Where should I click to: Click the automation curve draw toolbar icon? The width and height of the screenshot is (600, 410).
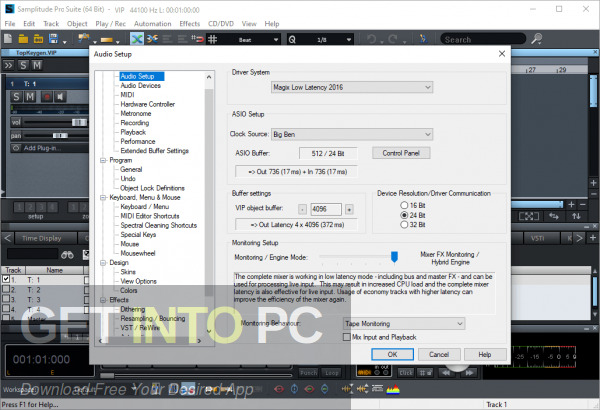click(x=83, y=38)
